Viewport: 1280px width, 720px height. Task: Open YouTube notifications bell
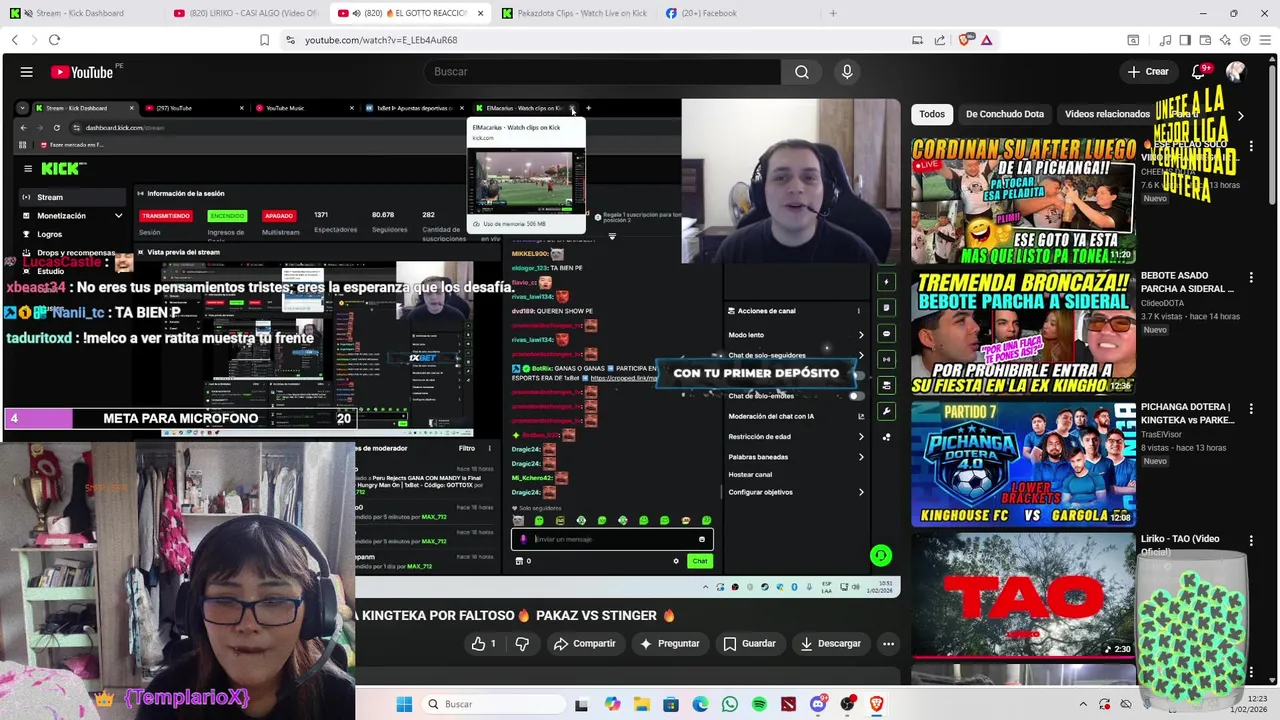point(1198,72)
